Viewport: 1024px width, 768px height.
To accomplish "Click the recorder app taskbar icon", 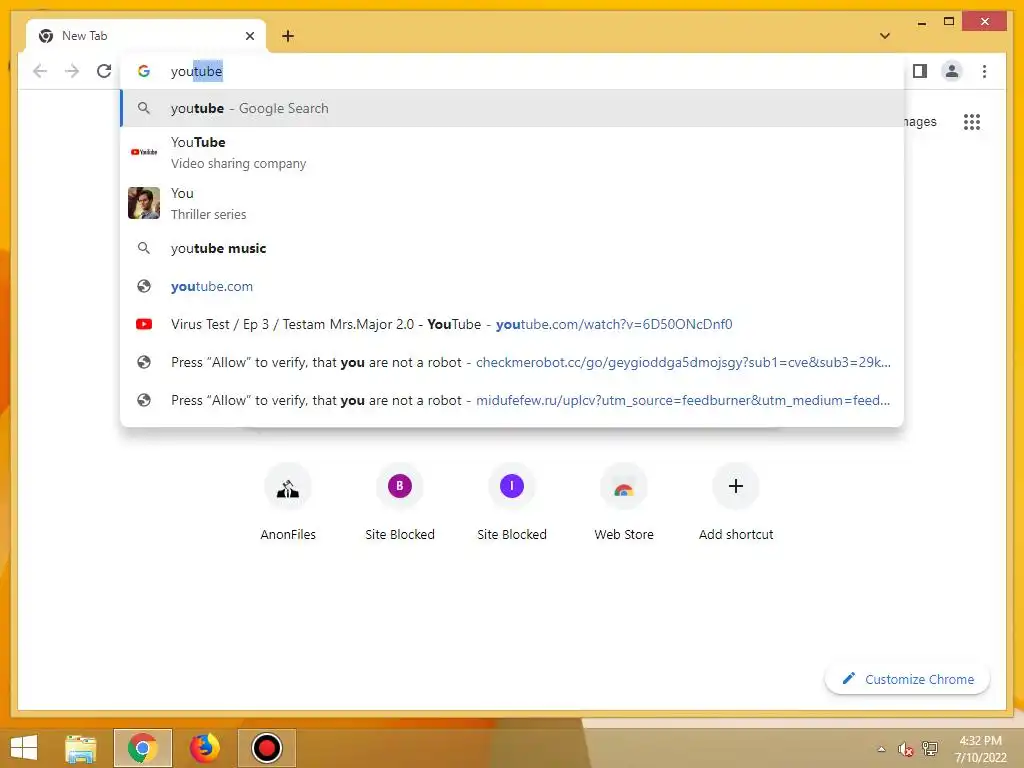I will [266, 748].
